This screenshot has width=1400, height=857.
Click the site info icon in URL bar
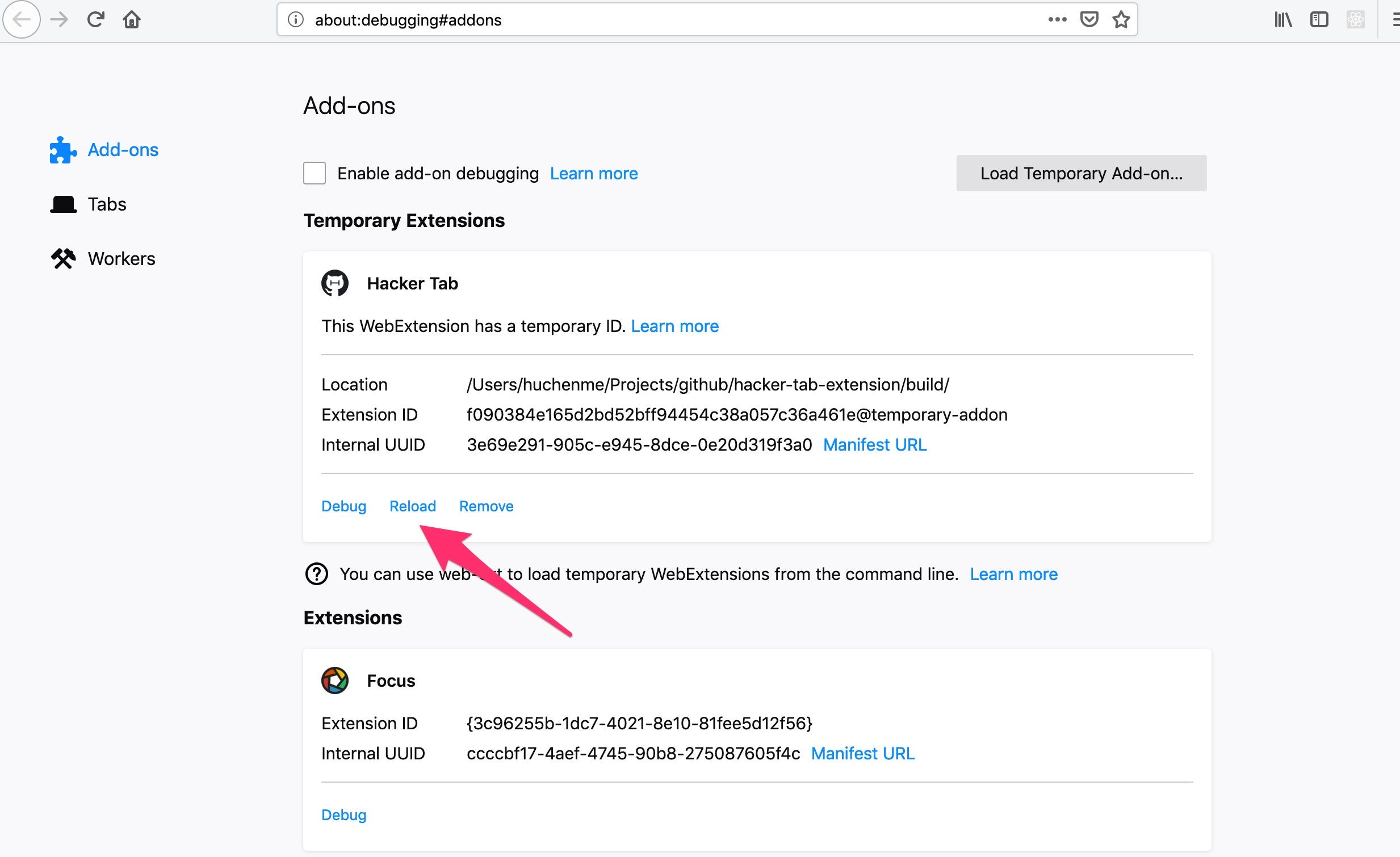pyautogui.click(x=295, y=19)
